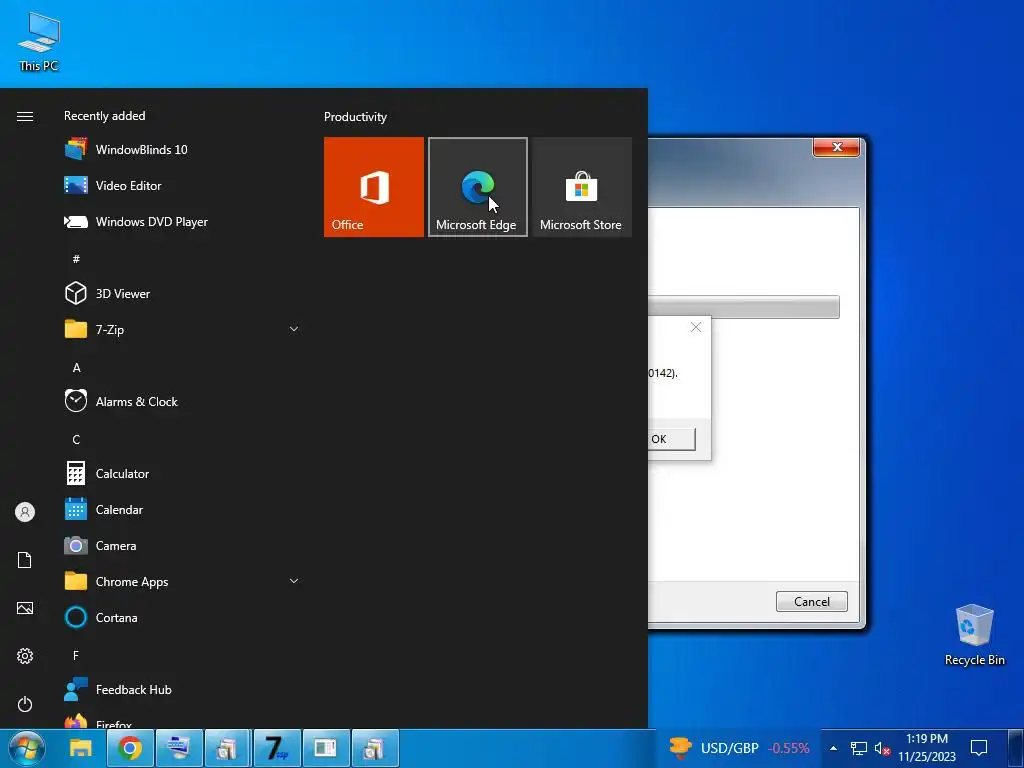Jump to the # letter index
The width and height of the screenshot is (1024, 768).
[76, 259]
